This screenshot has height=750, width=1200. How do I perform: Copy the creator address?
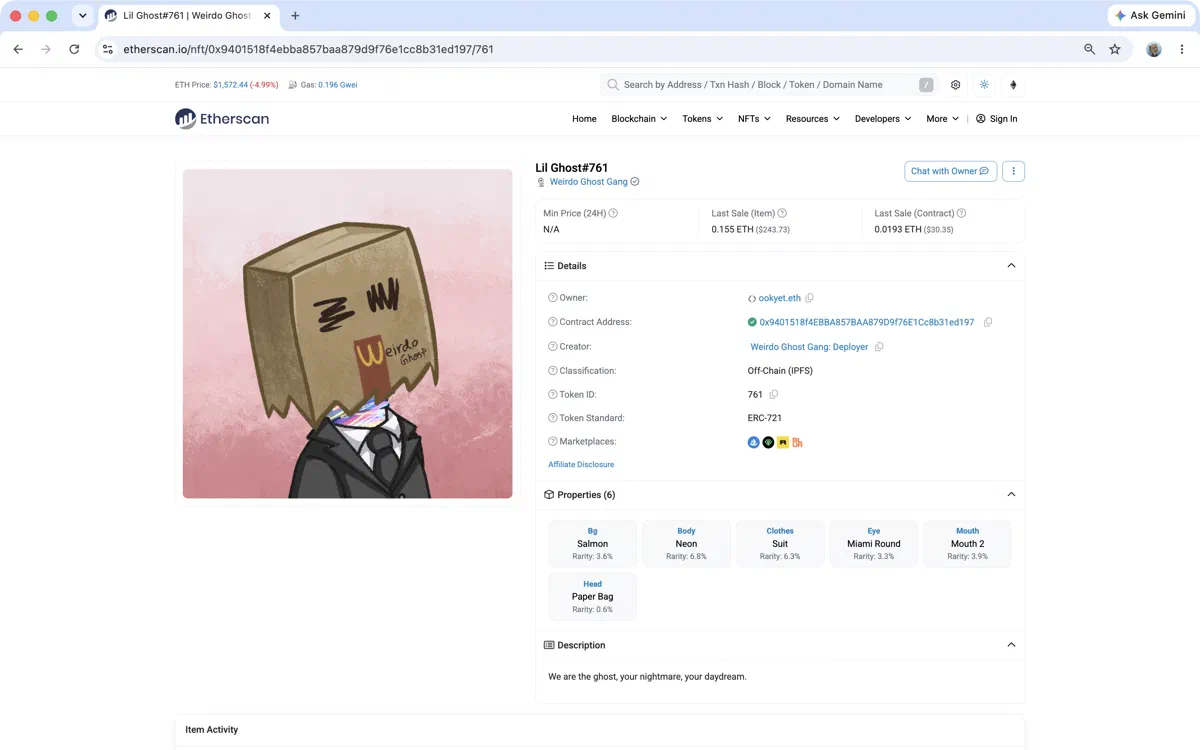[879, 347]
